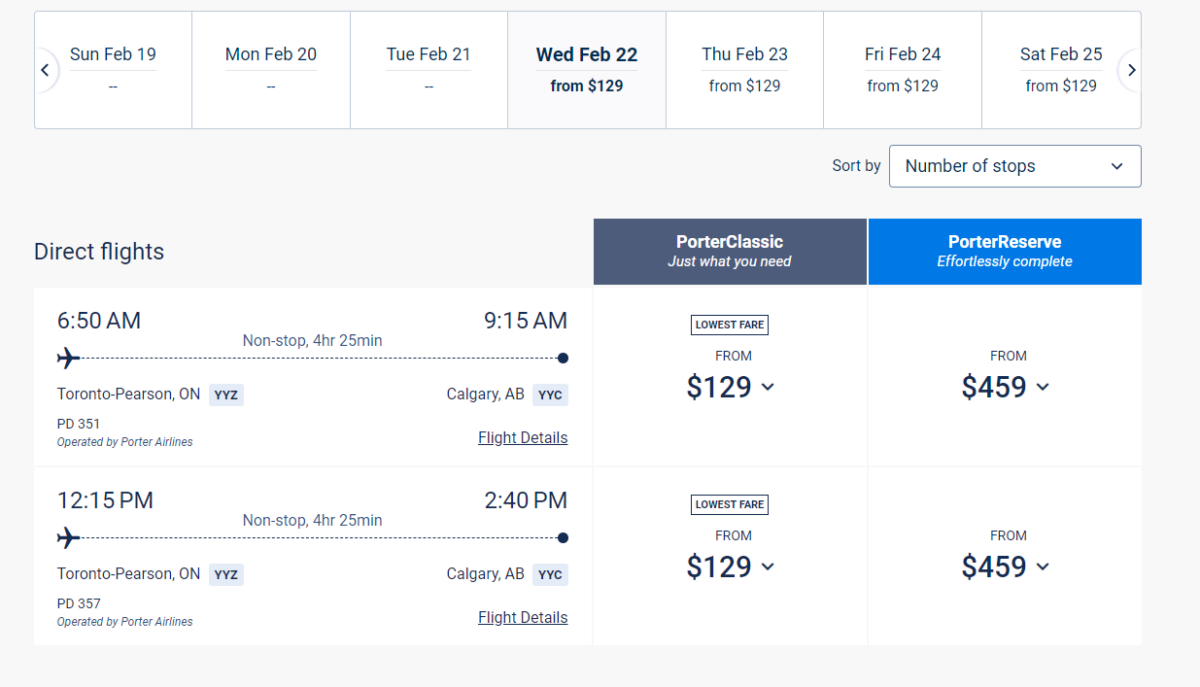Expand the $459 PorterReserve fare for 12:15 PM flight
This screenshot has height=687, width=1200.
pos(1006,567)
